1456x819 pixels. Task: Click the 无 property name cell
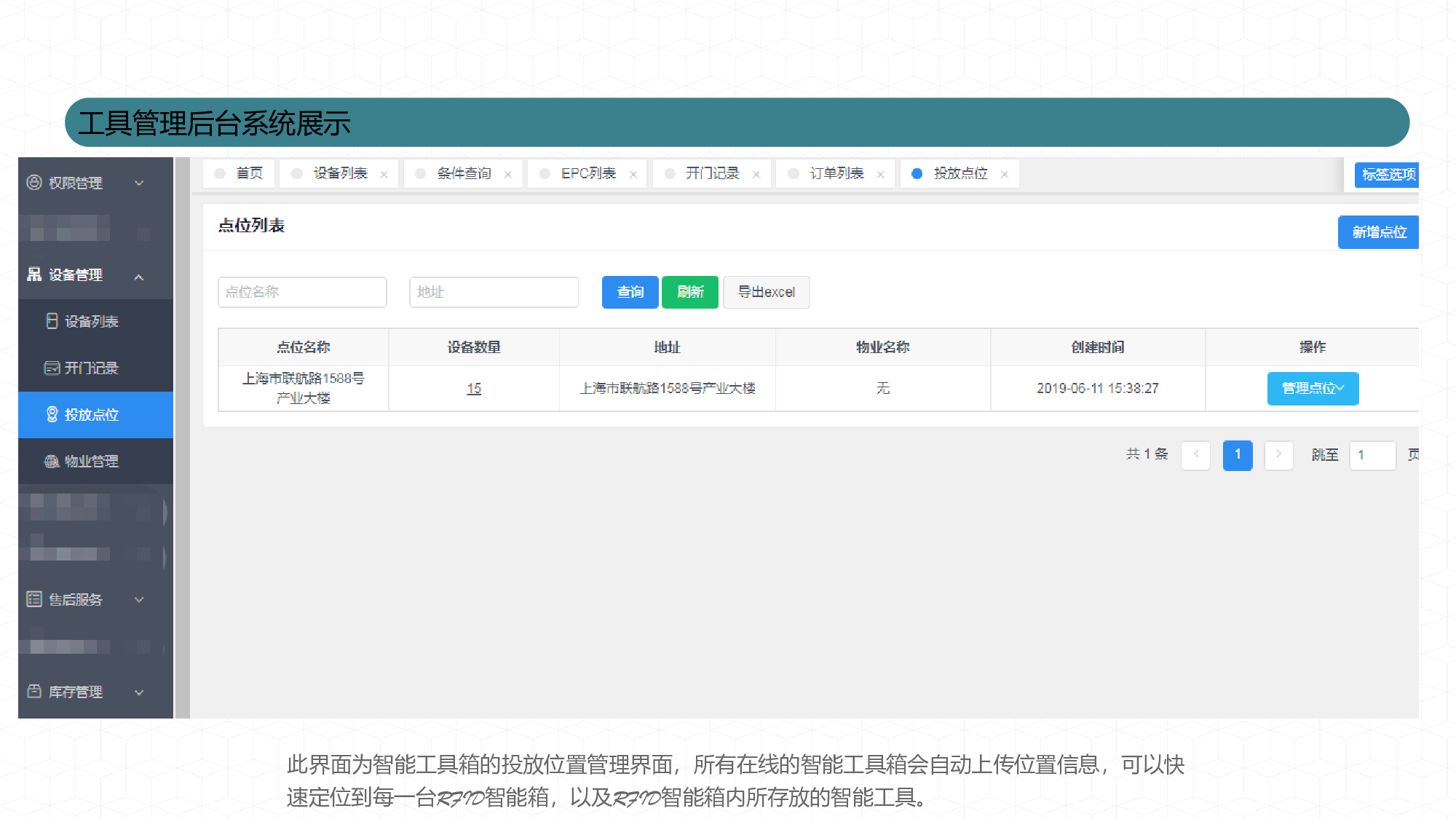pyautogui.click(x=882, y=389)
